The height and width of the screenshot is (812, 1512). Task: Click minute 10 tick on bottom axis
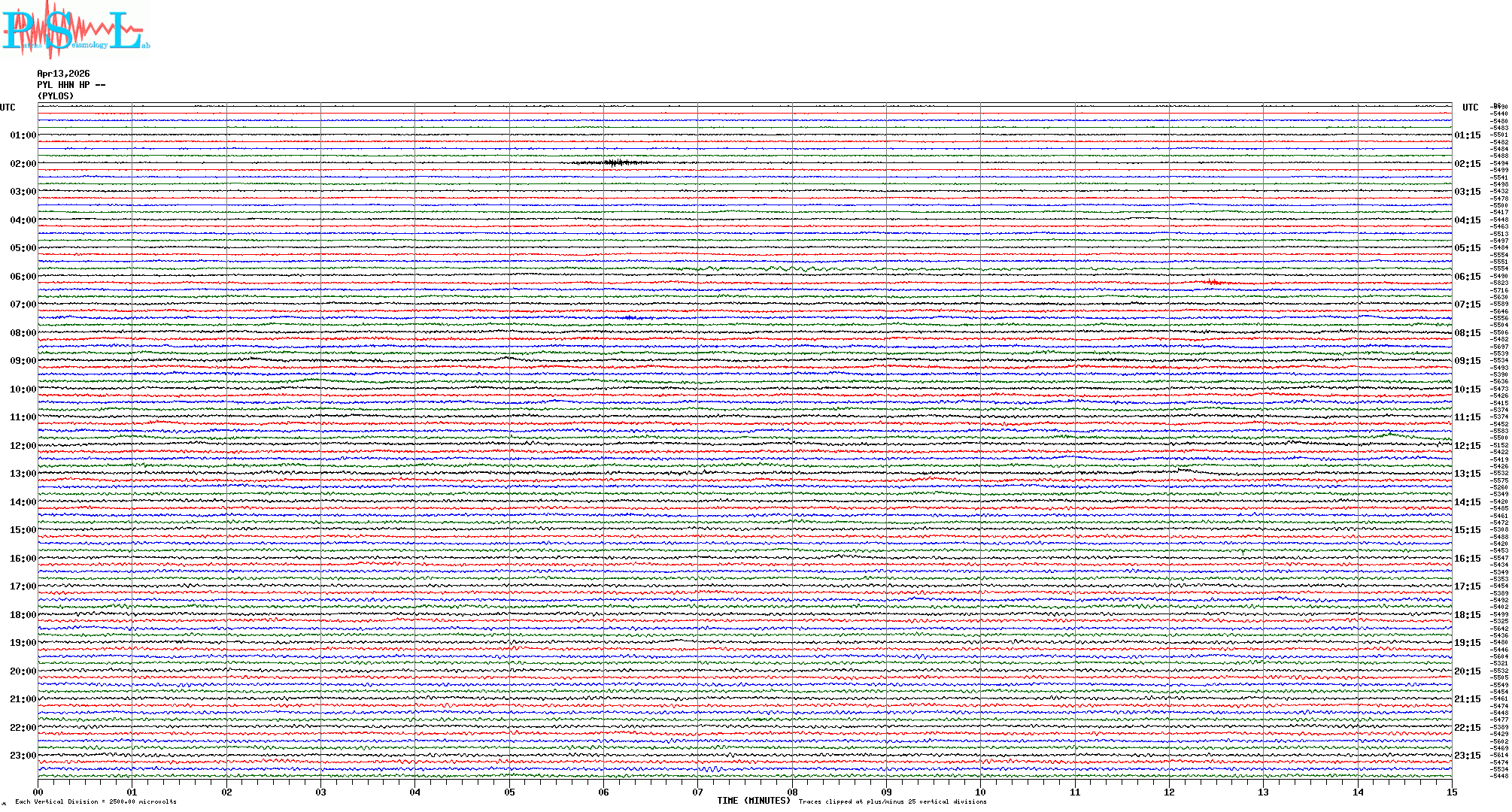980,792
